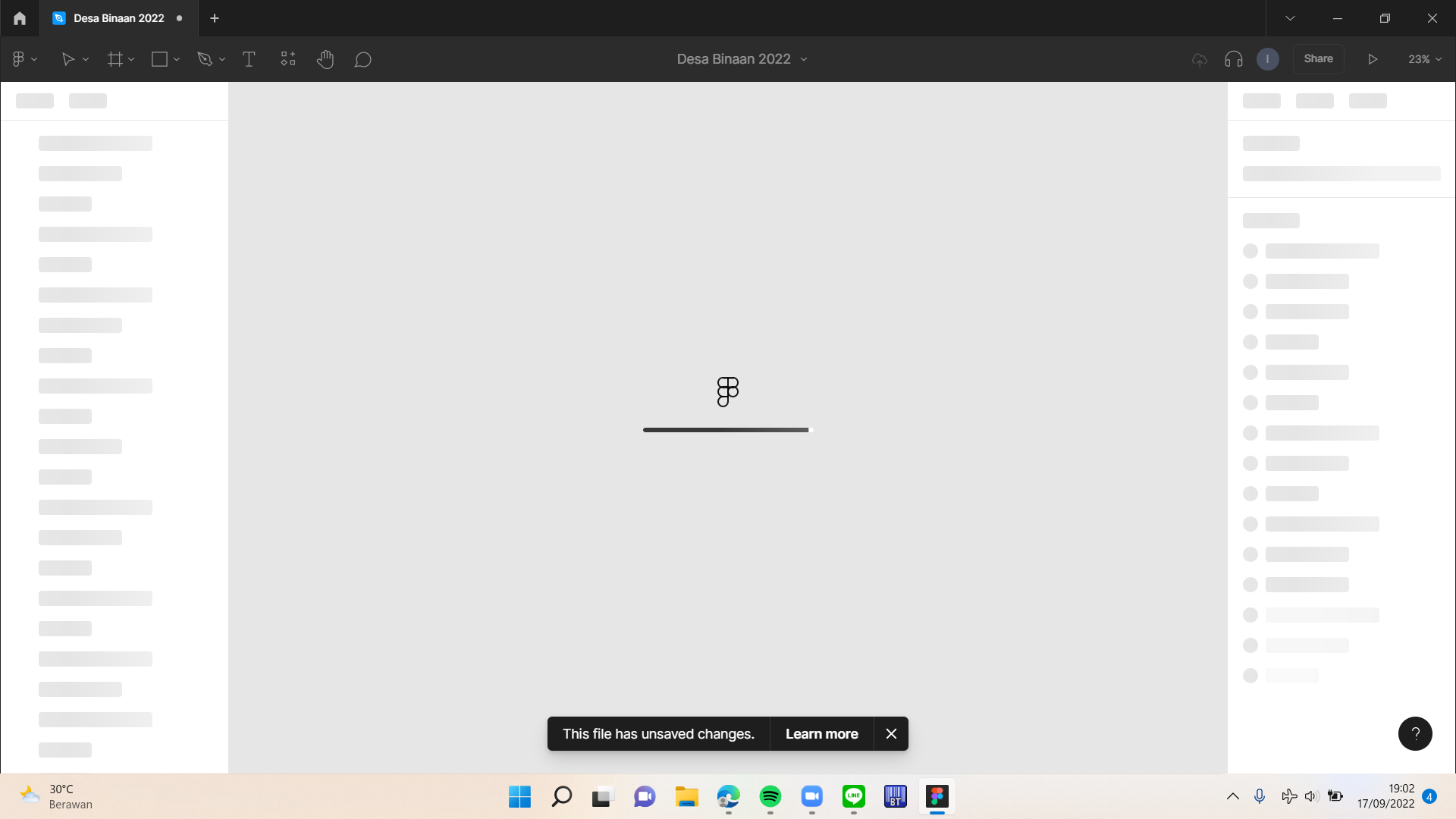
Task: Open the help question mark button
Action: pos(1415,733)
